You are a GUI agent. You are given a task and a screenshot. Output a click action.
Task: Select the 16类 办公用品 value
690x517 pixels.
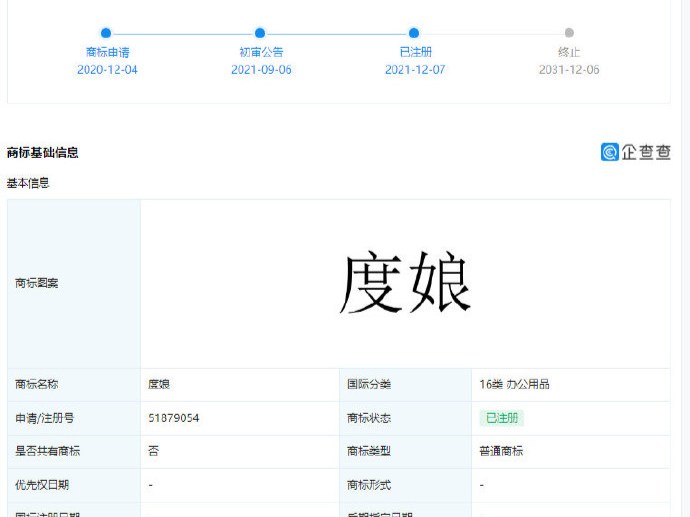(514, 384)
